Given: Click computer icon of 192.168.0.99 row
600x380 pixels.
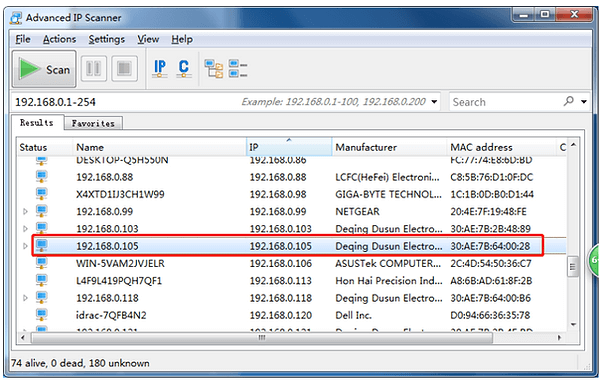Looking at the screenshot, I should 41,211.
